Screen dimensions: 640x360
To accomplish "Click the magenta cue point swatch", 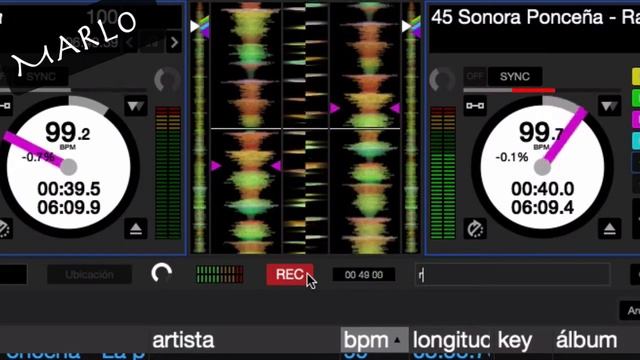I will (x=636, y=119).
